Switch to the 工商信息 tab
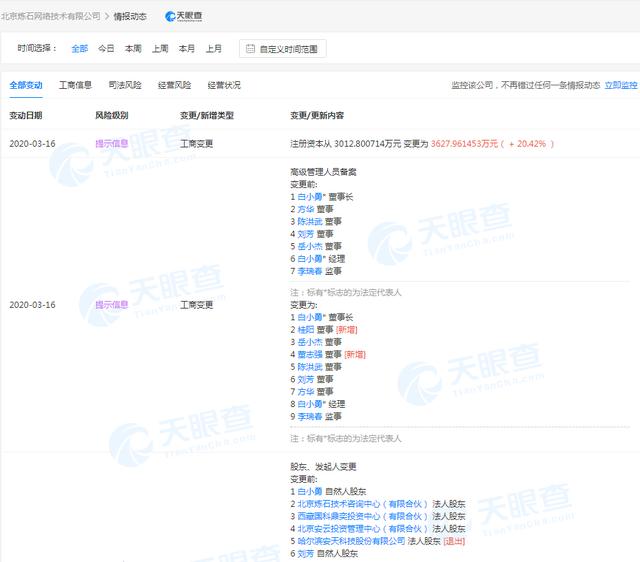Screen dimensions: 640x562 click(75, 85)
